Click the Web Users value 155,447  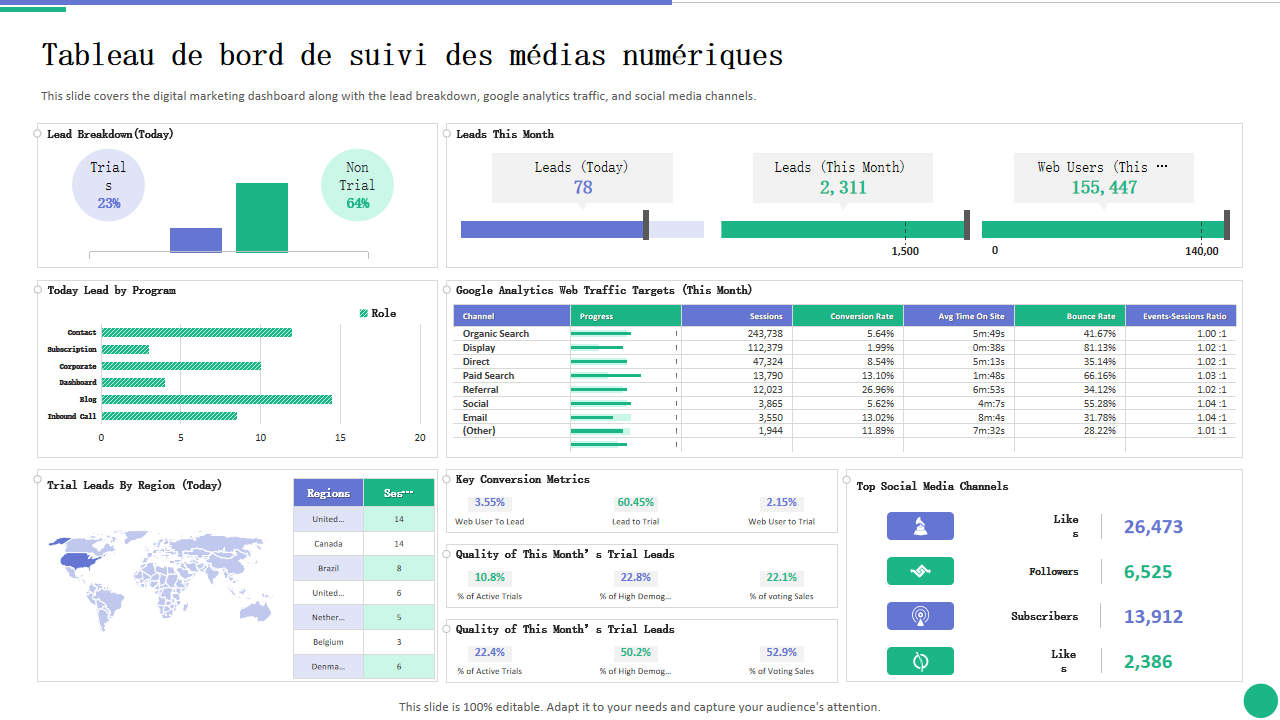coord(1104,187)
